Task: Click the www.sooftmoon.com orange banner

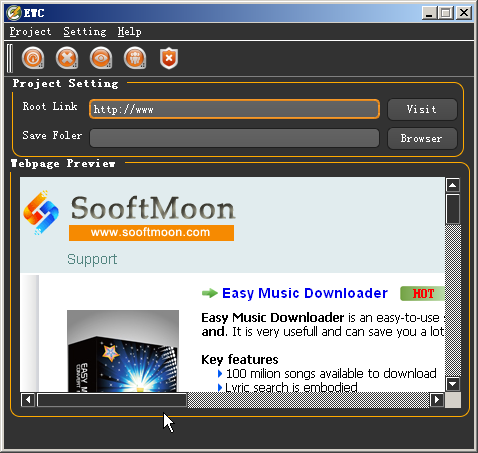Action: (x=151, y=232)
